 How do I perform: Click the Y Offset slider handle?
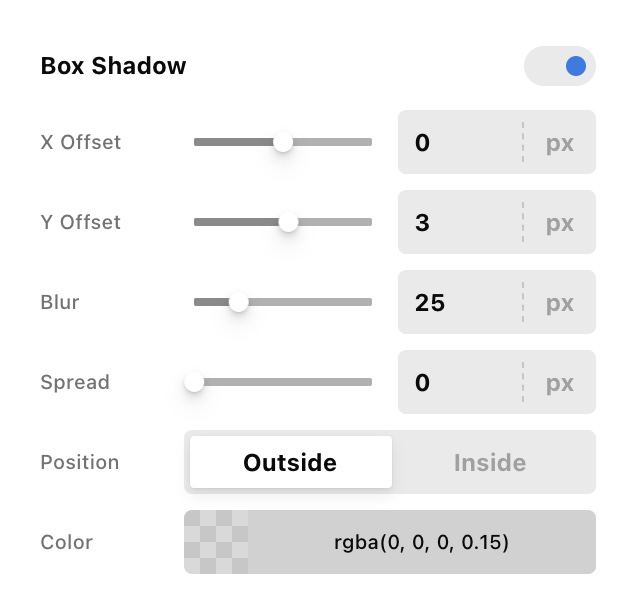[x=288, y=223]
